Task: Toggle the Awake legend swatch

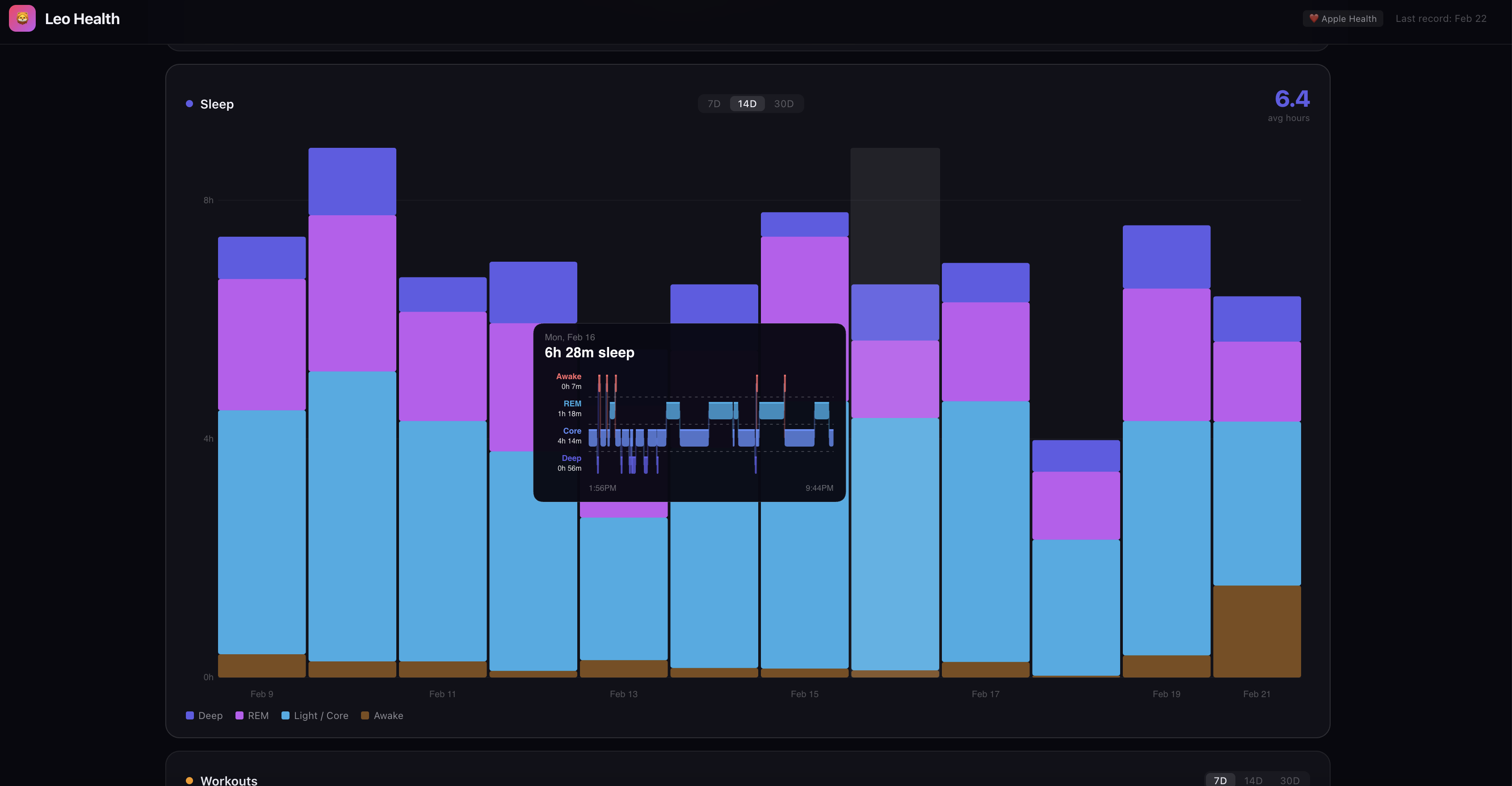Action: coord(365,715)
